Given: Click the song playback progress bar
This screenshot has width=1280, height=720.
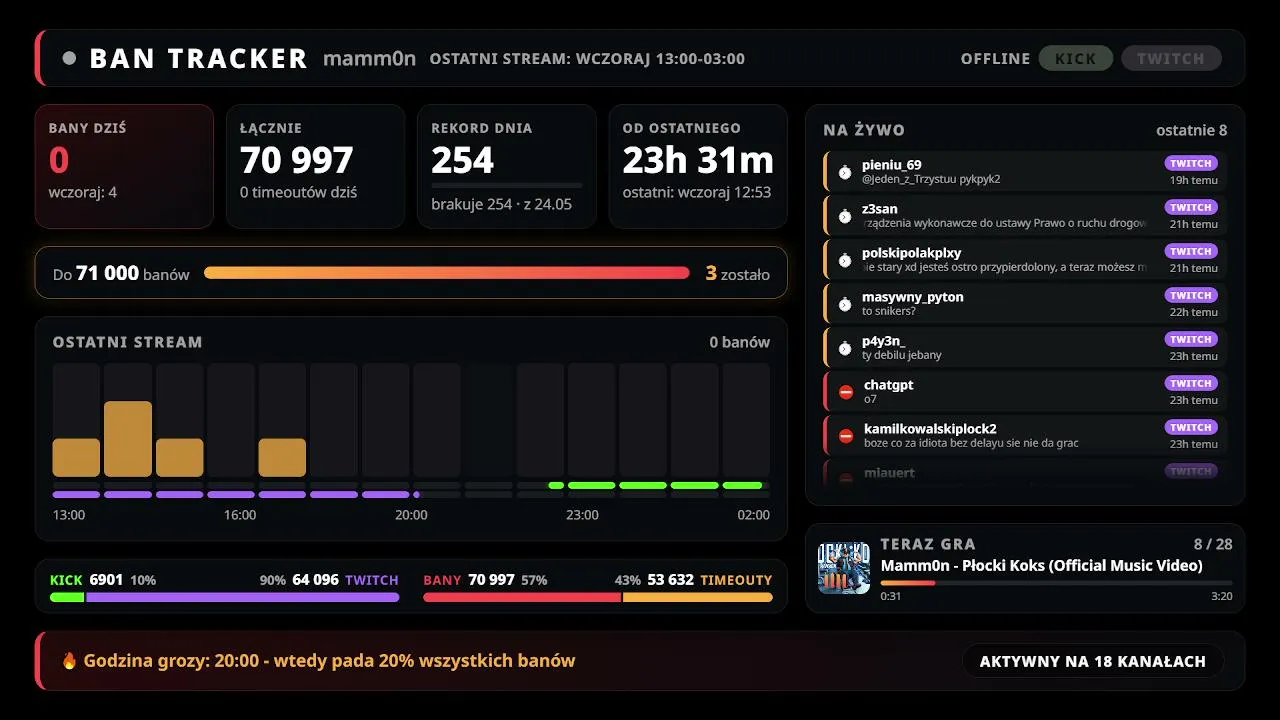Looking at the screenshot, I should (1056, 582).
